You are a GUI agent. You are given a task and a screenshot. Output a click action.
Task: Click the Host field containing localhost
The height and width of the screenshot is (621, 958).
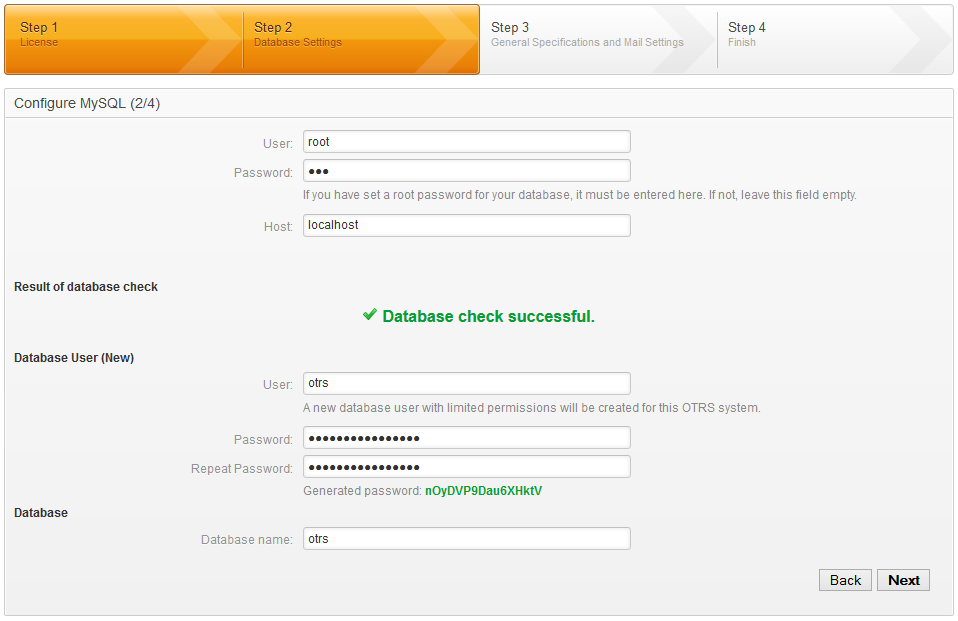click(466, 226)
